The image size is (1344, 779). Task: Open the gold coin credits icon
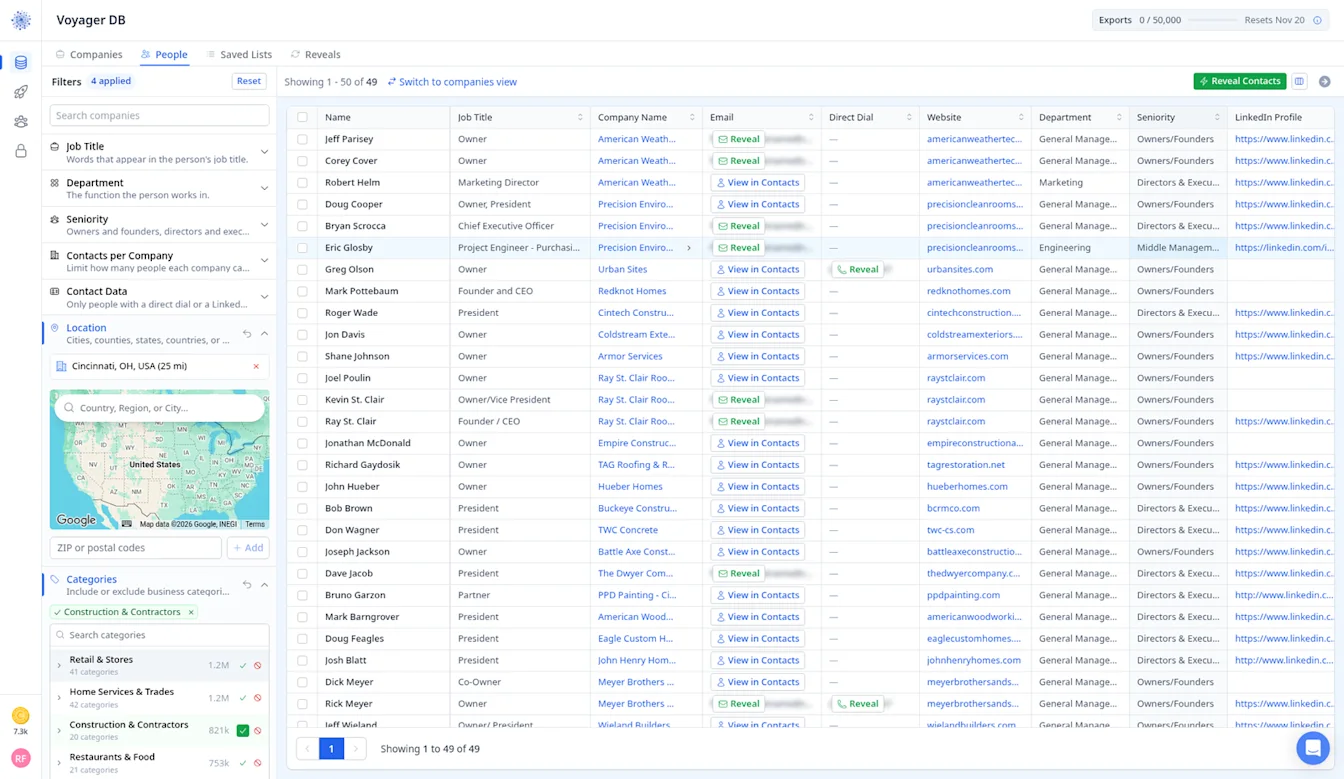(x=20, y=716)
